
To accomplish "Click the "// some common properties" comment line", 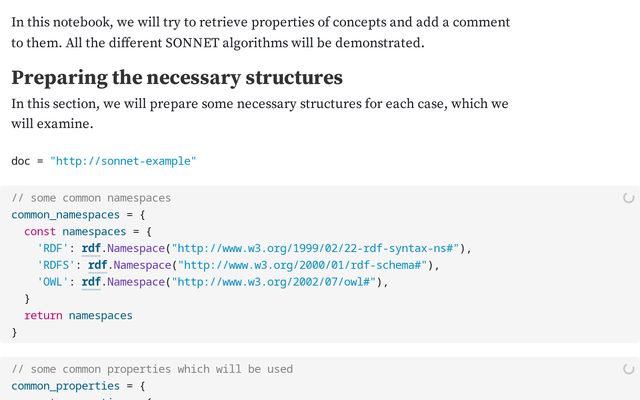I will pos(152,369).
